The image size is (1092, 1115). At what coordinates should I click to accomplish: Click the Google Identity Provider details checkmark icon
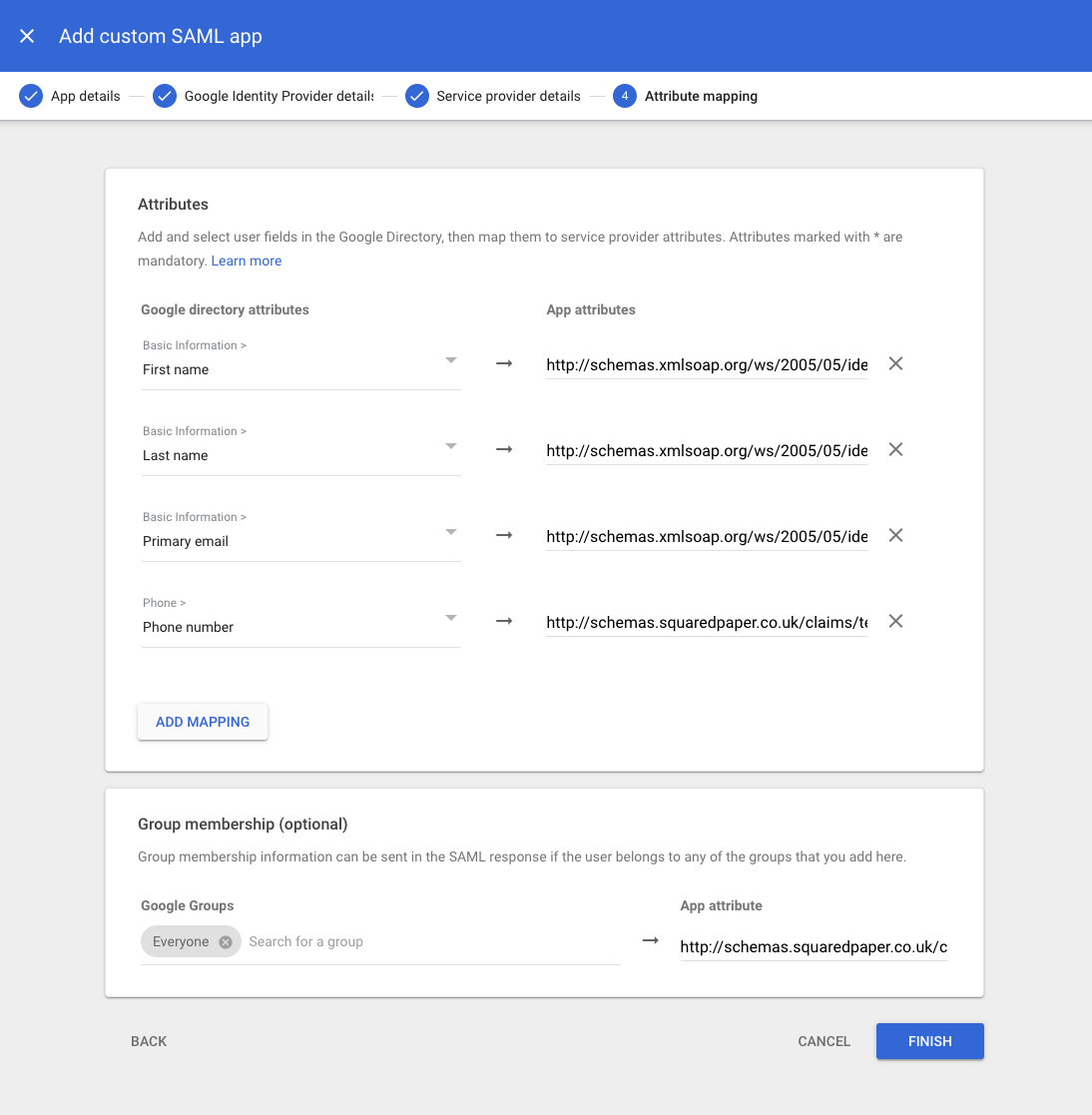click(165, 96)
